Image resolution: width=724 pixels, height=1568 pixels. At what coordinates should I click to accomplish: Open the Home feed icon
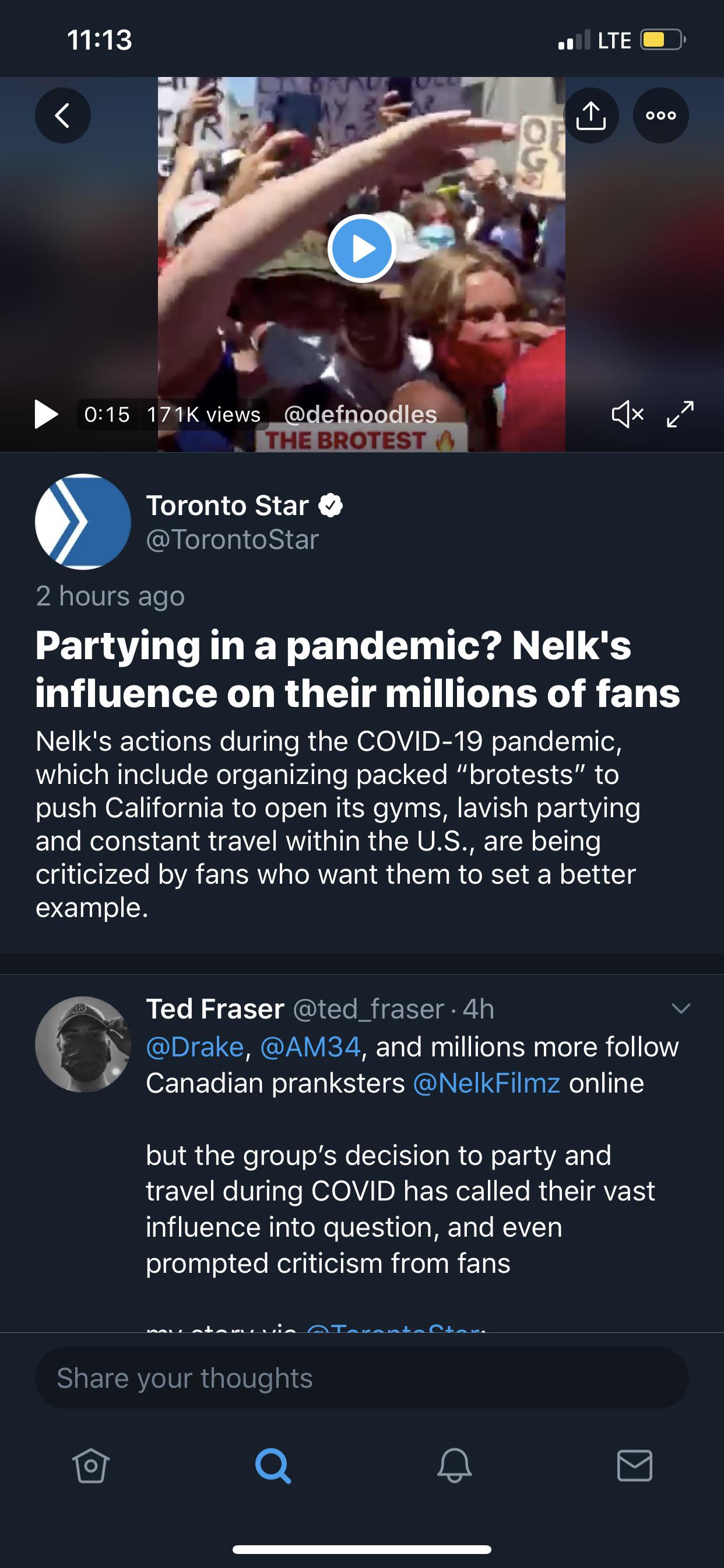90,1465
